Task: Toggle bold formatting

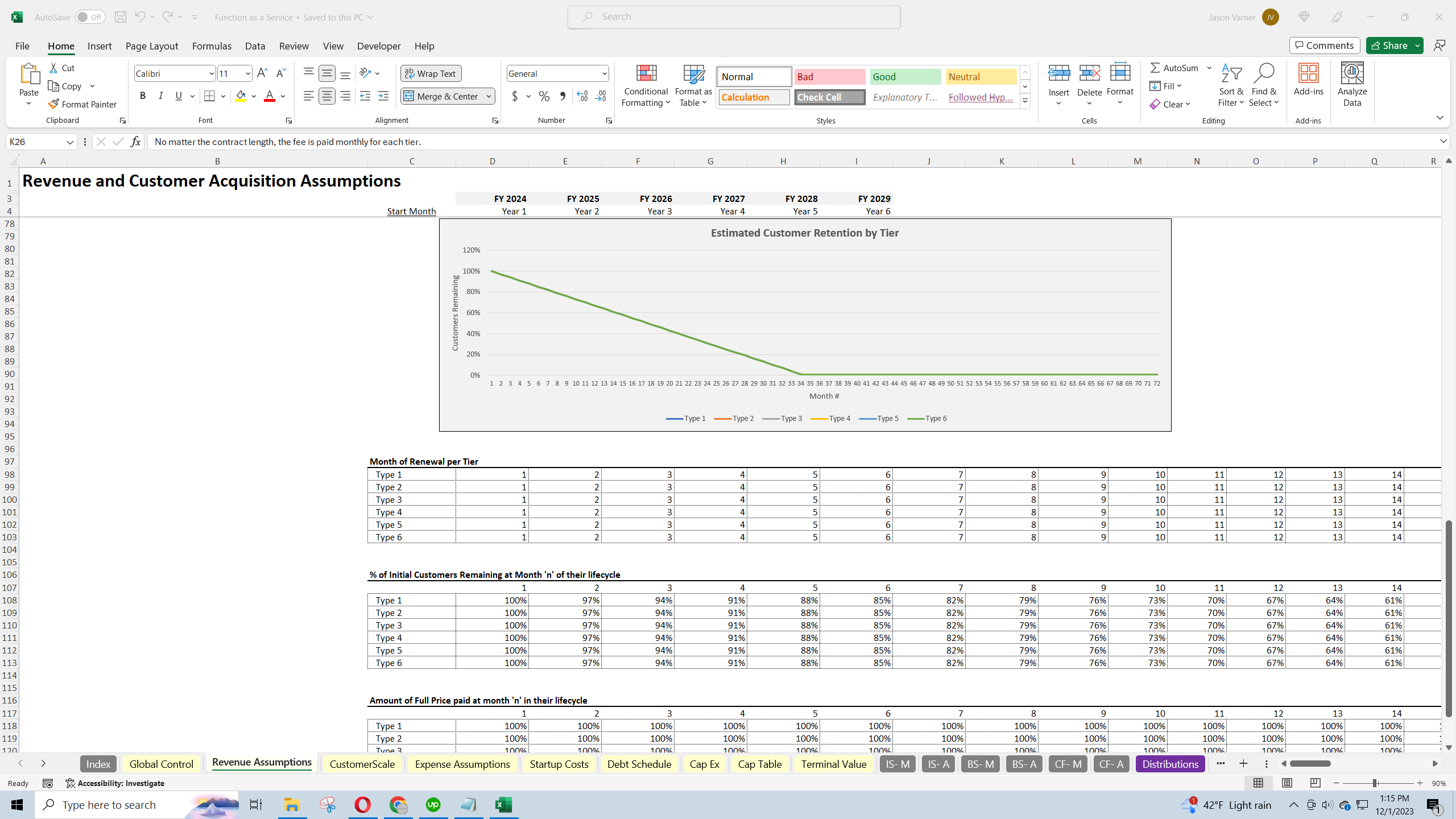Action: tap(143, 96)
